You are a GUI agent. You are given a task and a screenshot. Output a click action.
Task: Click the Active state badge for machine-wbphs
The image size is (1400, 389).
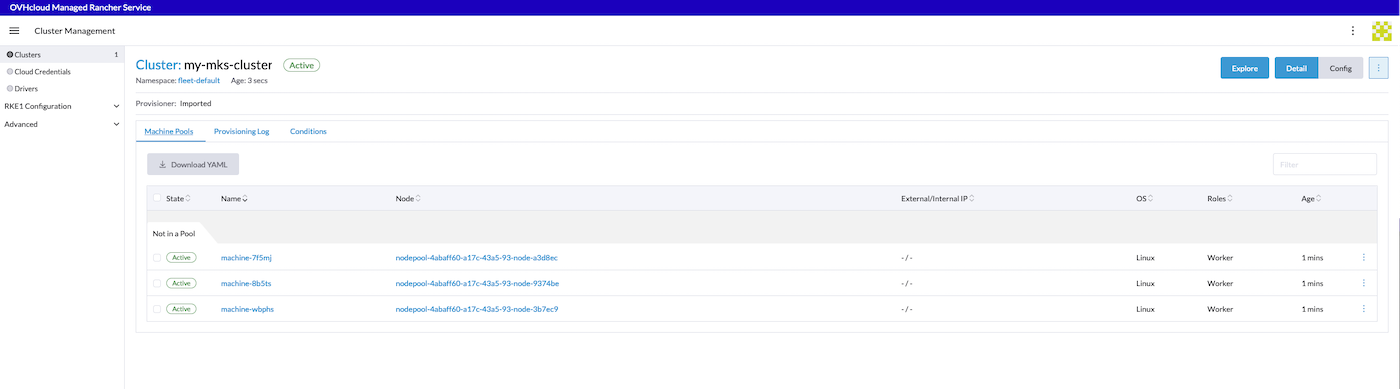[x=181, y=309]
